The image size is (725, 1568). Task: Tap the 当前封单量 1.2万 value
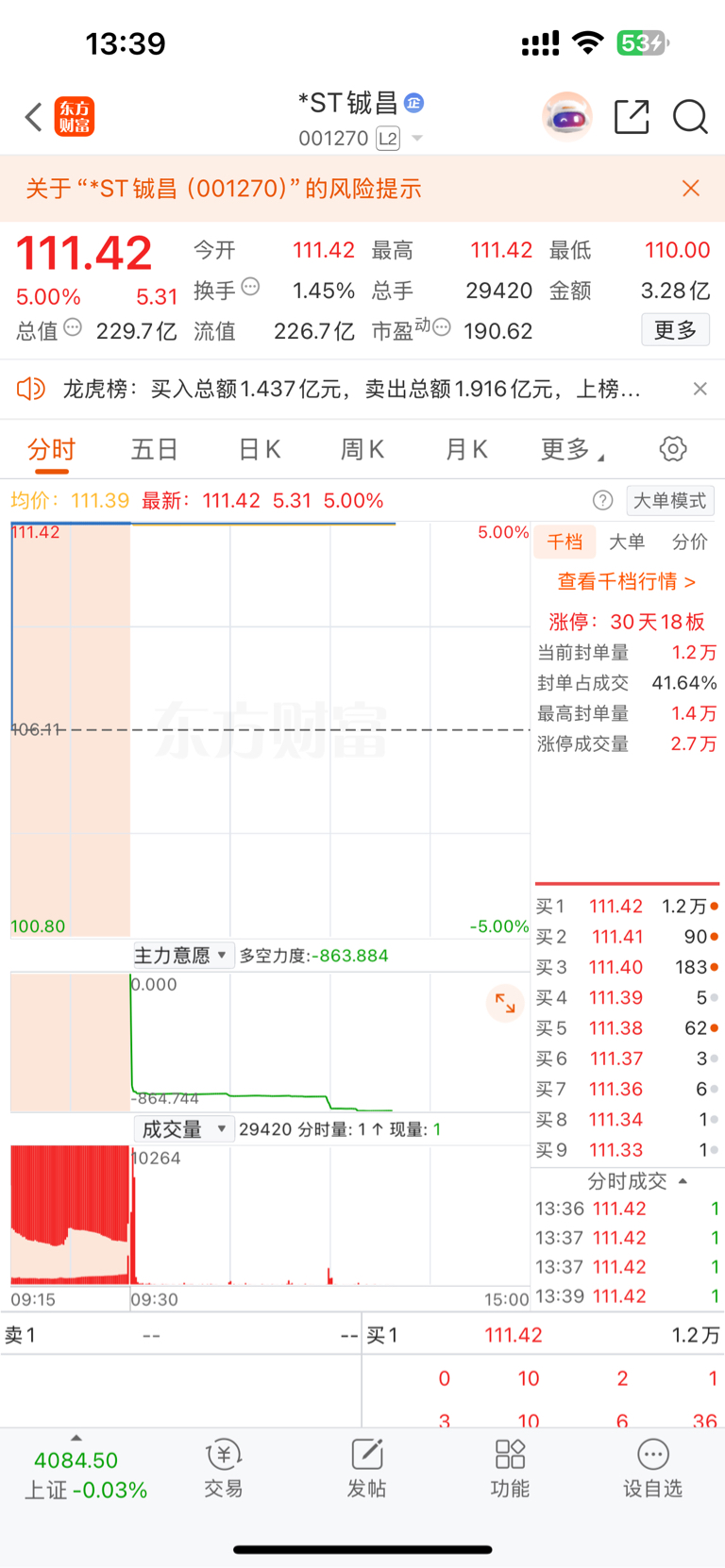click(694, 653)
